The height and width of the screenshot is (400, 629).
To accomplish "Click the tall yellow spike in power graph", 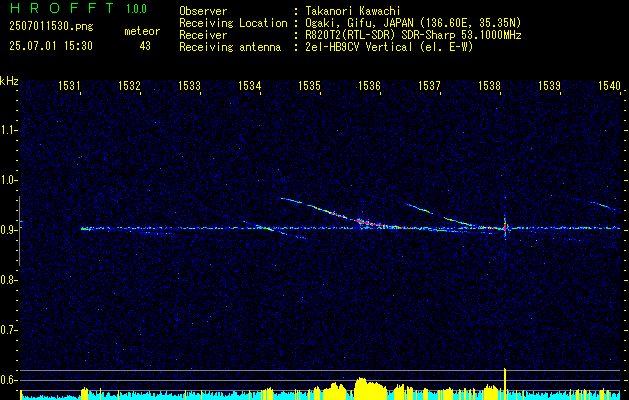I will pyautogui.click(x=505, y=381).
